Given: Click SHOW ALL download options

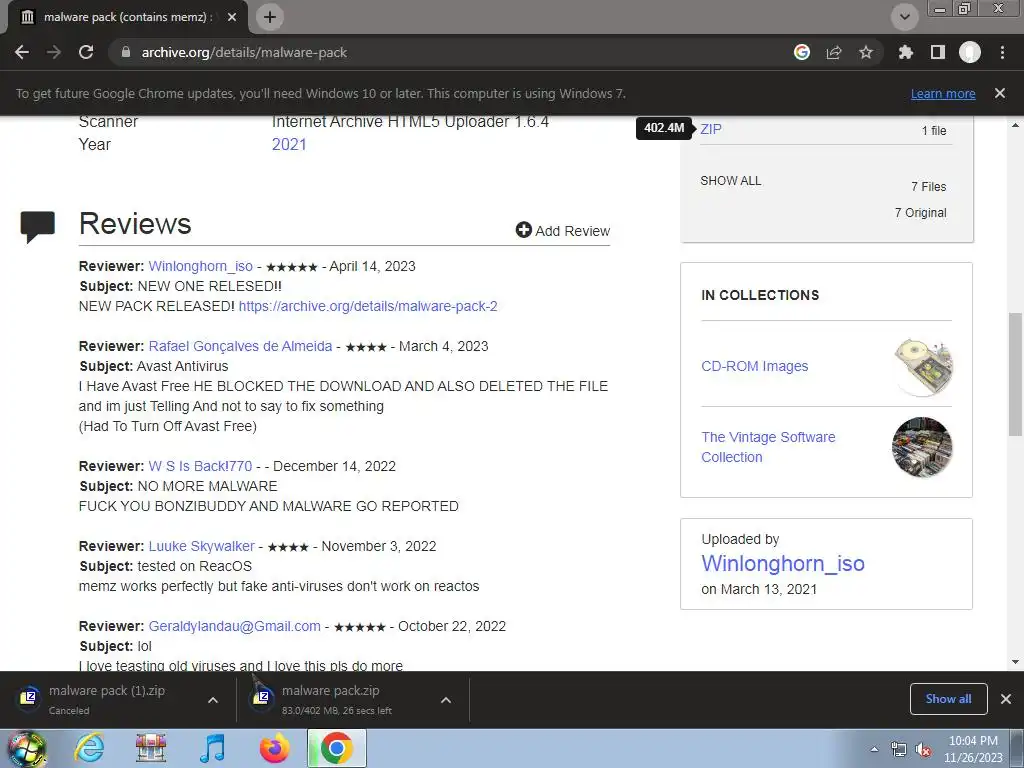Looking at the screenshot, I should coord(731,181).
